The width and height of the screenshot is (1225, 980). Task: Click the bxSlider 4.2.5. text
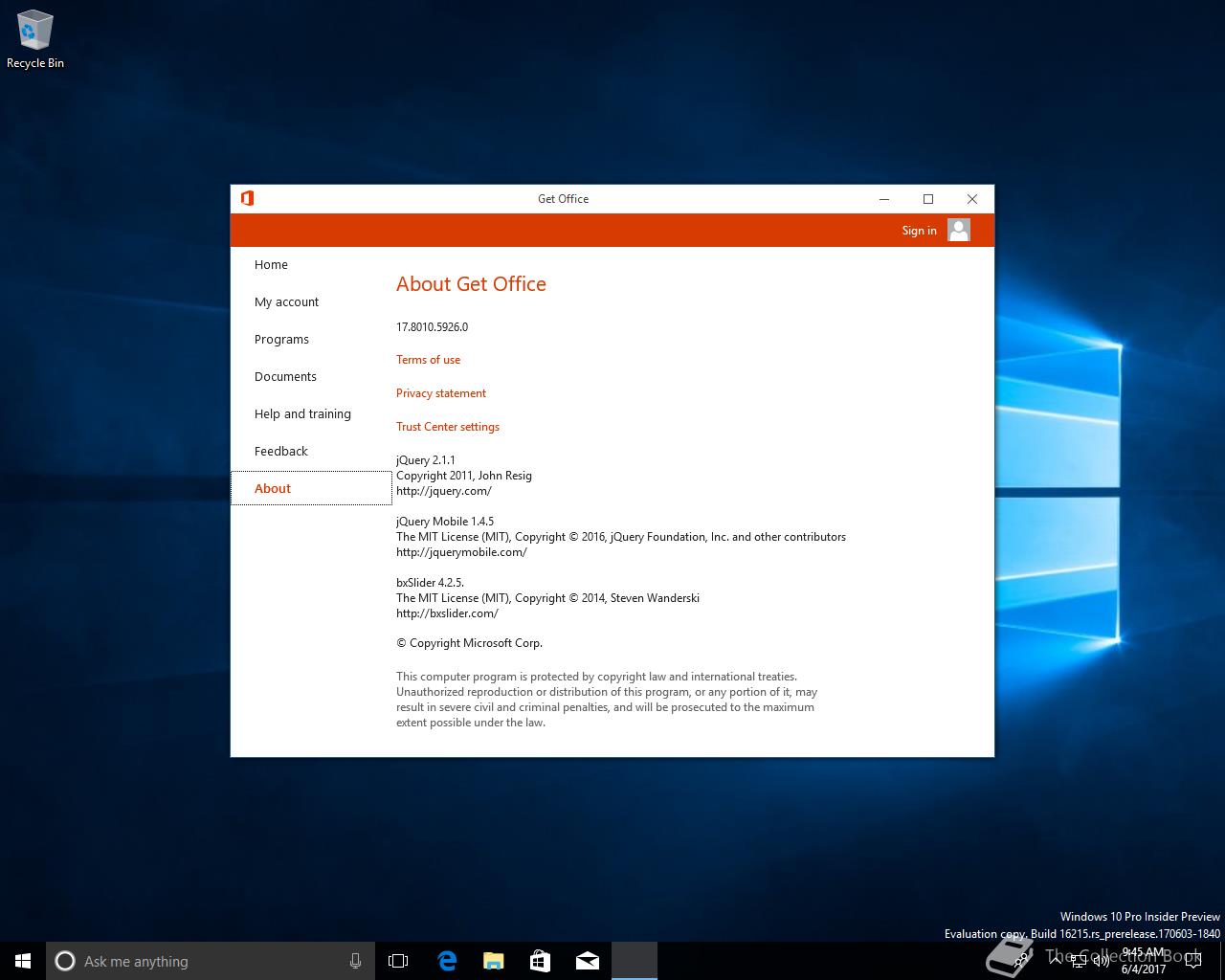pos(430,583)
